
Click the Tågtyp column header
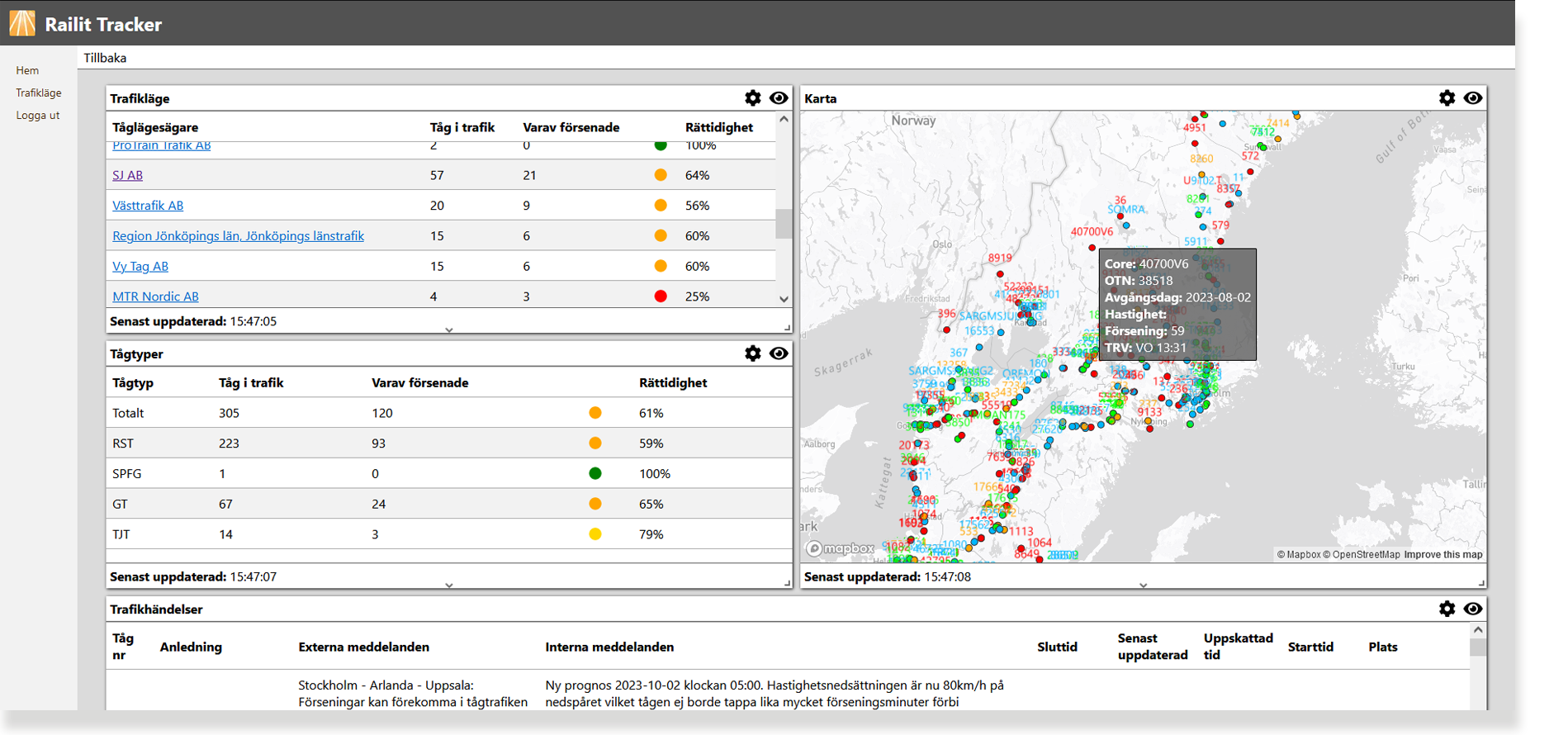click(133, 383)
